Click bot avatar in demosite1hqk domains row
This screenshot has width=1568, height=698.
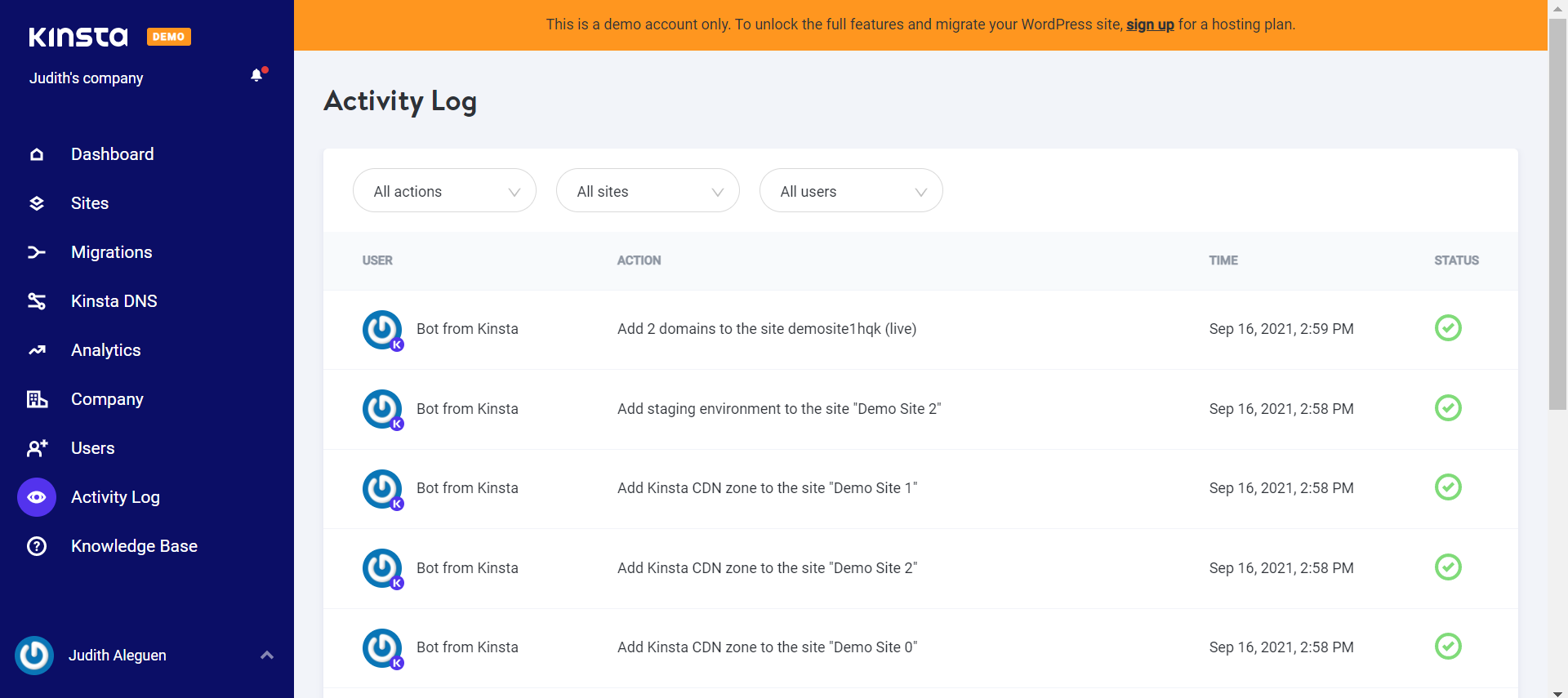coord(382,330)
